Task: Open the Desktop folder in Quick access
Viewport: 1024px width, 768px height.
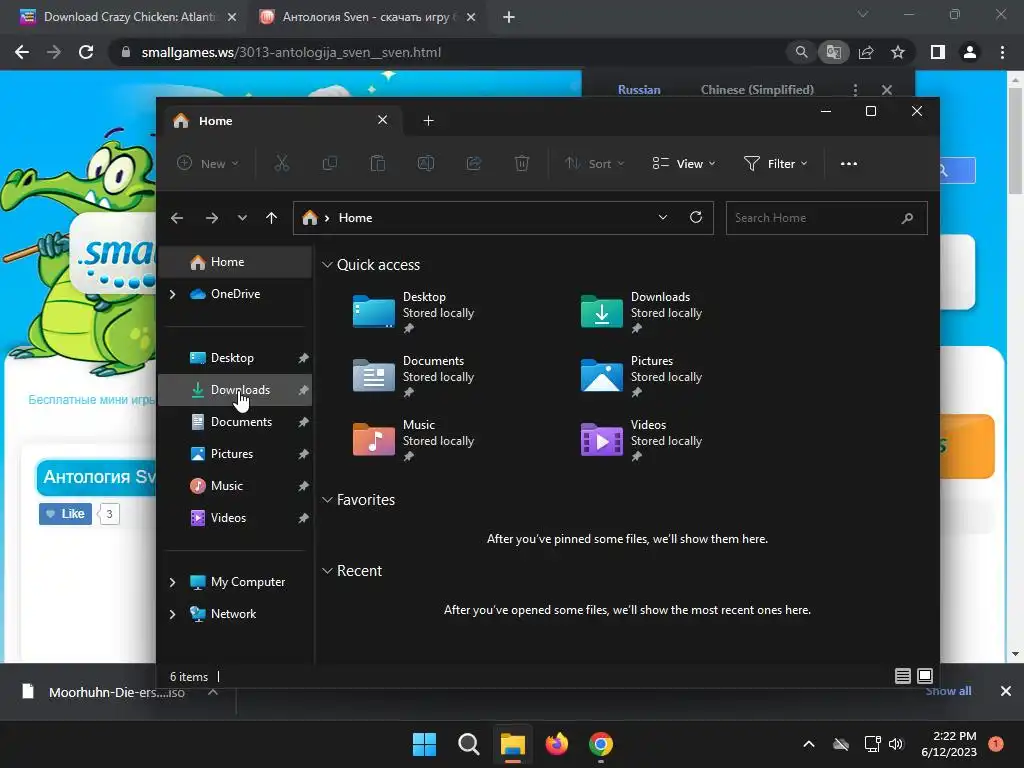Action: pyautogui.click(x=413, y=312)
